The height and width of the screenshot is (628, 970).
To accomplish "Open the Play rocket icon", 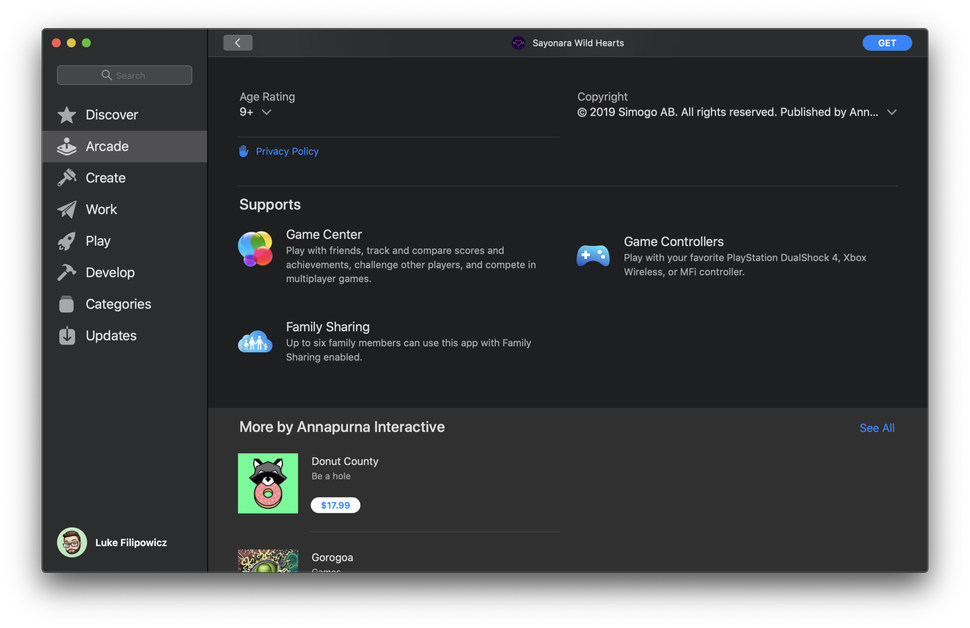I will [67, 241].
